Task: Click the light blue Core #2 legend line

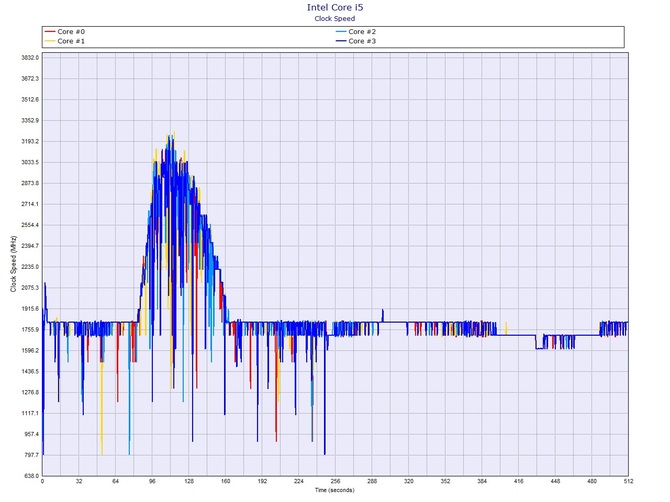Action: click(341, 32)
